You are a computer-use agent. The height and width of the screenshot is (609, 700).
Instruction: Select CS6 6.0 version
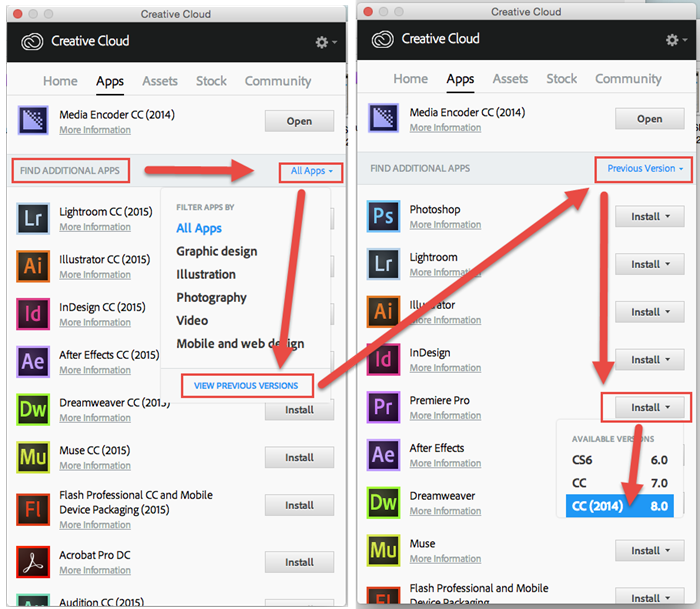620,460
